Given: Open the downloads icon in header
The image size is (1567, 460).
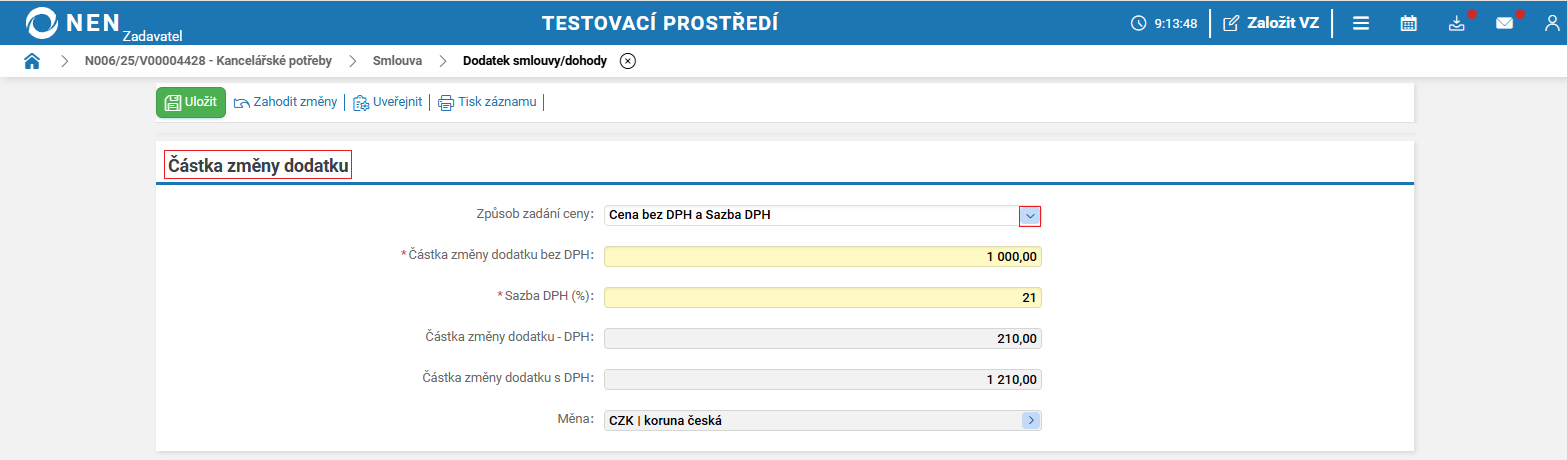Looking at the screenshot, I should click(1457, 23).
